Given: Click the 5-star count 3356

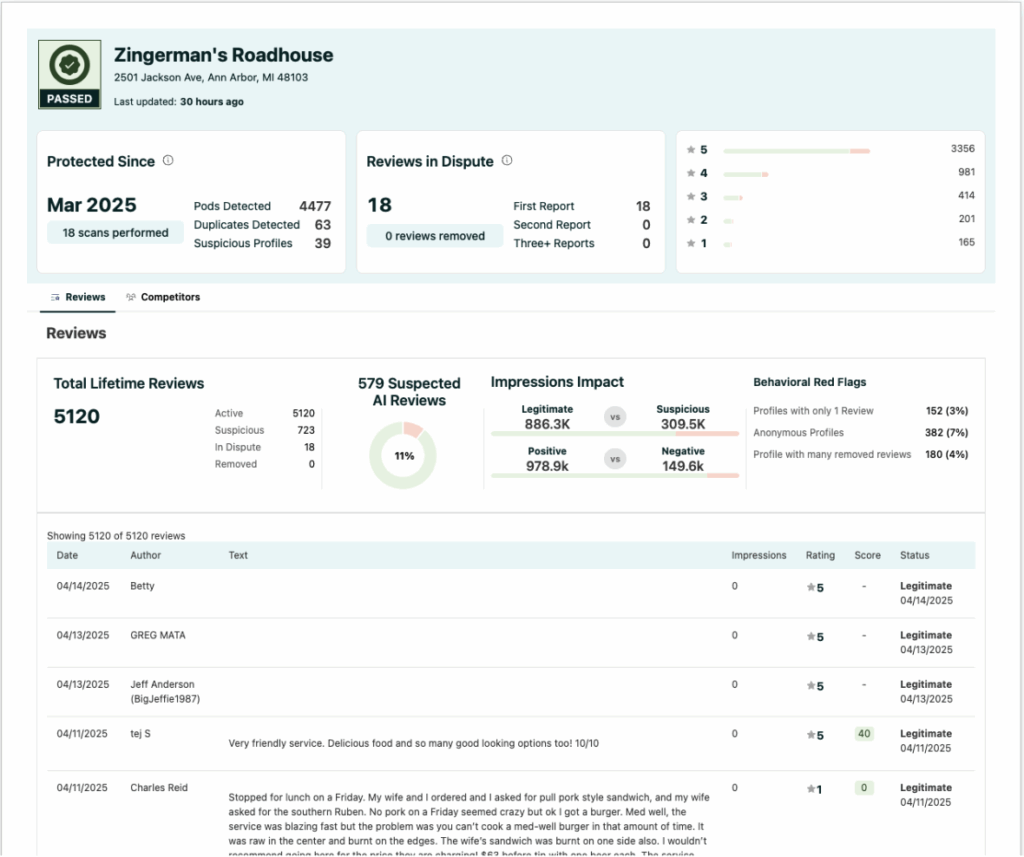Looking at the screenshot, I should point(963,149).
